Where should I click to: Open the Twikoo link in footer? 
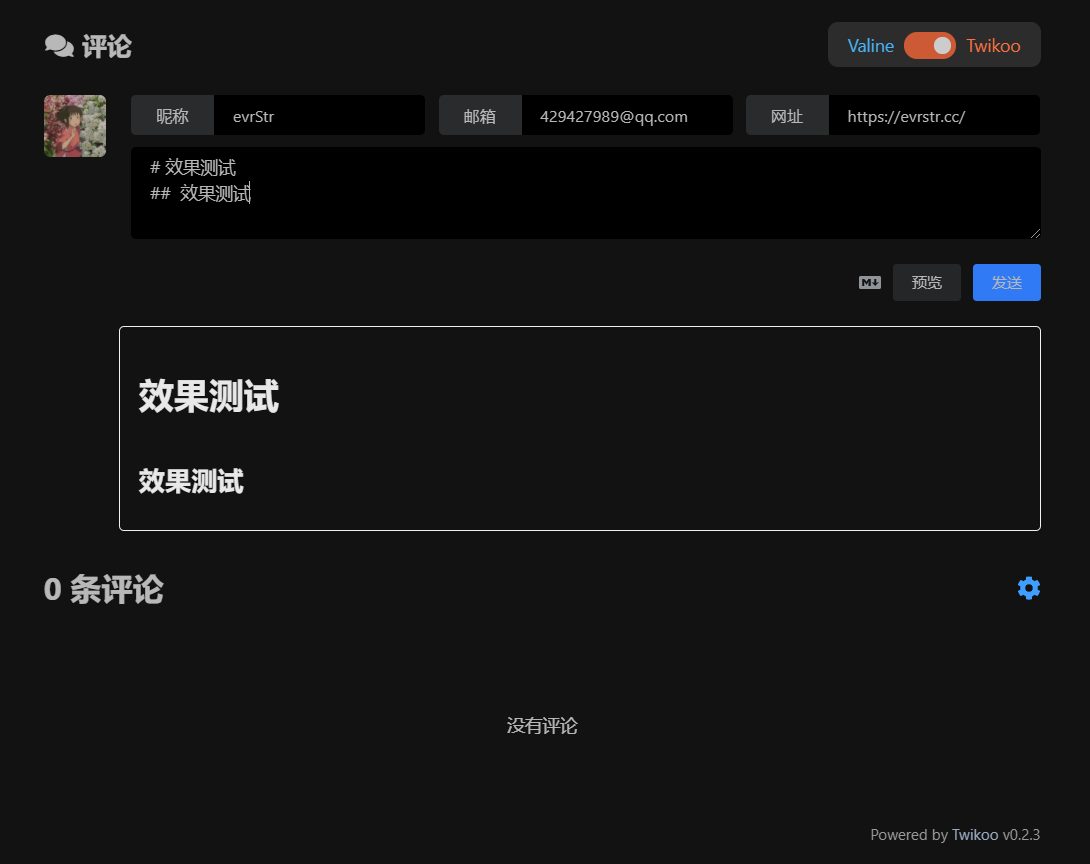(975, 834)
